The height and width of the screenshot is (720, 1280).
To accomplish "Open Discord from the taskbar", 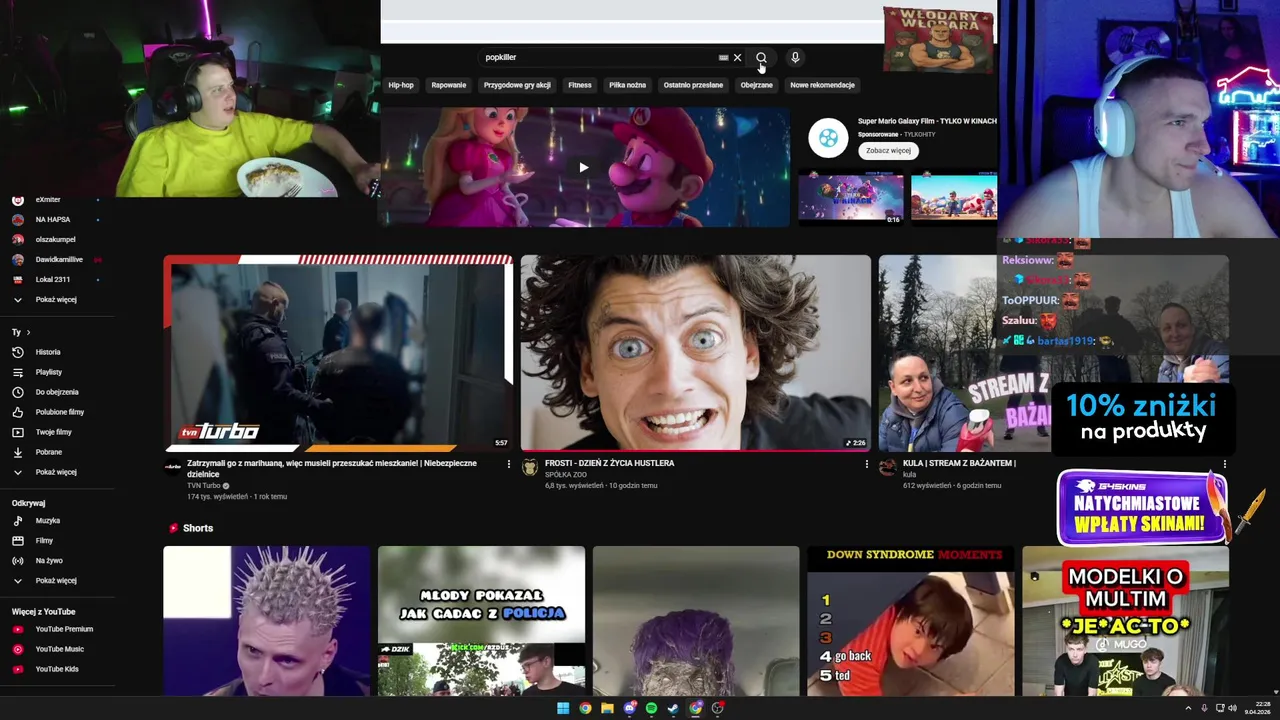I will click(629, 708).
